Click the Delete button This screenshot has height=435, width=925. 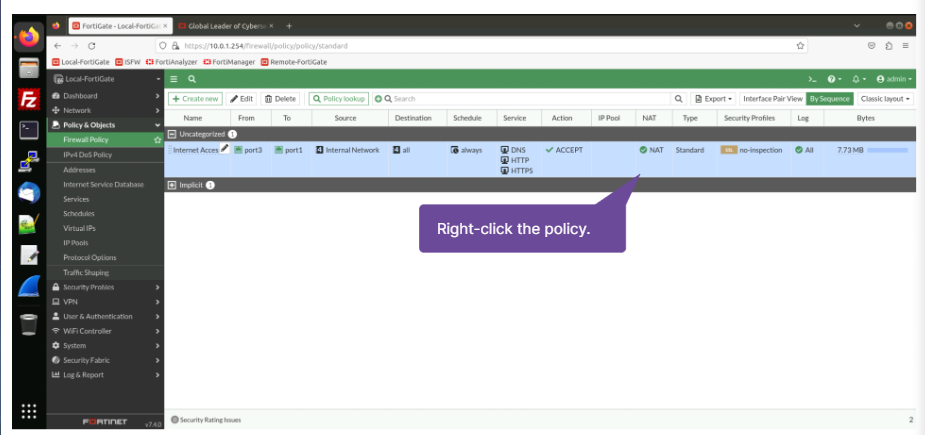tap(280, 99)
